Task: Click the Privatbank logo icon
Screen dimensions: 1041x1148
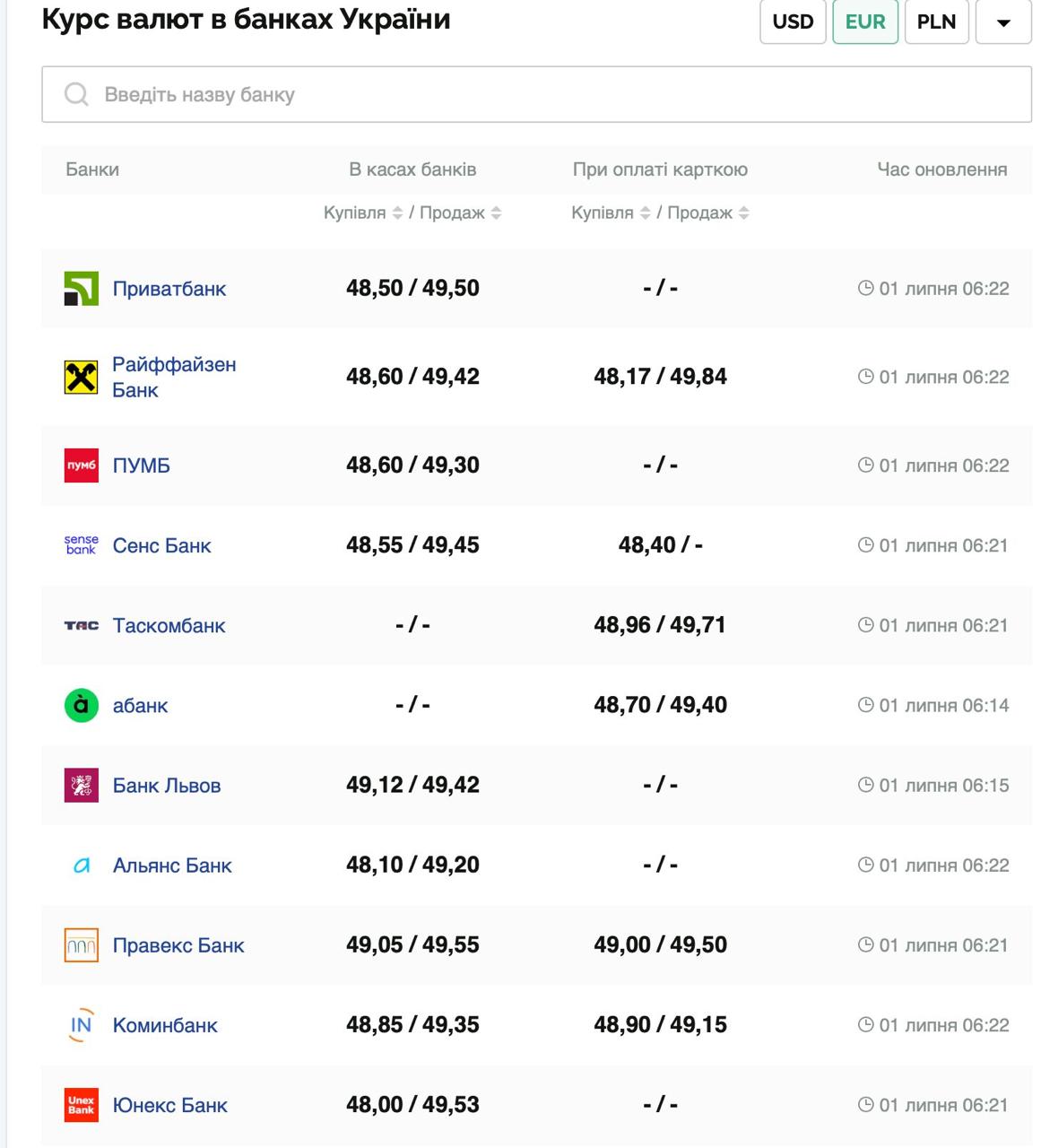Action: 81,289
